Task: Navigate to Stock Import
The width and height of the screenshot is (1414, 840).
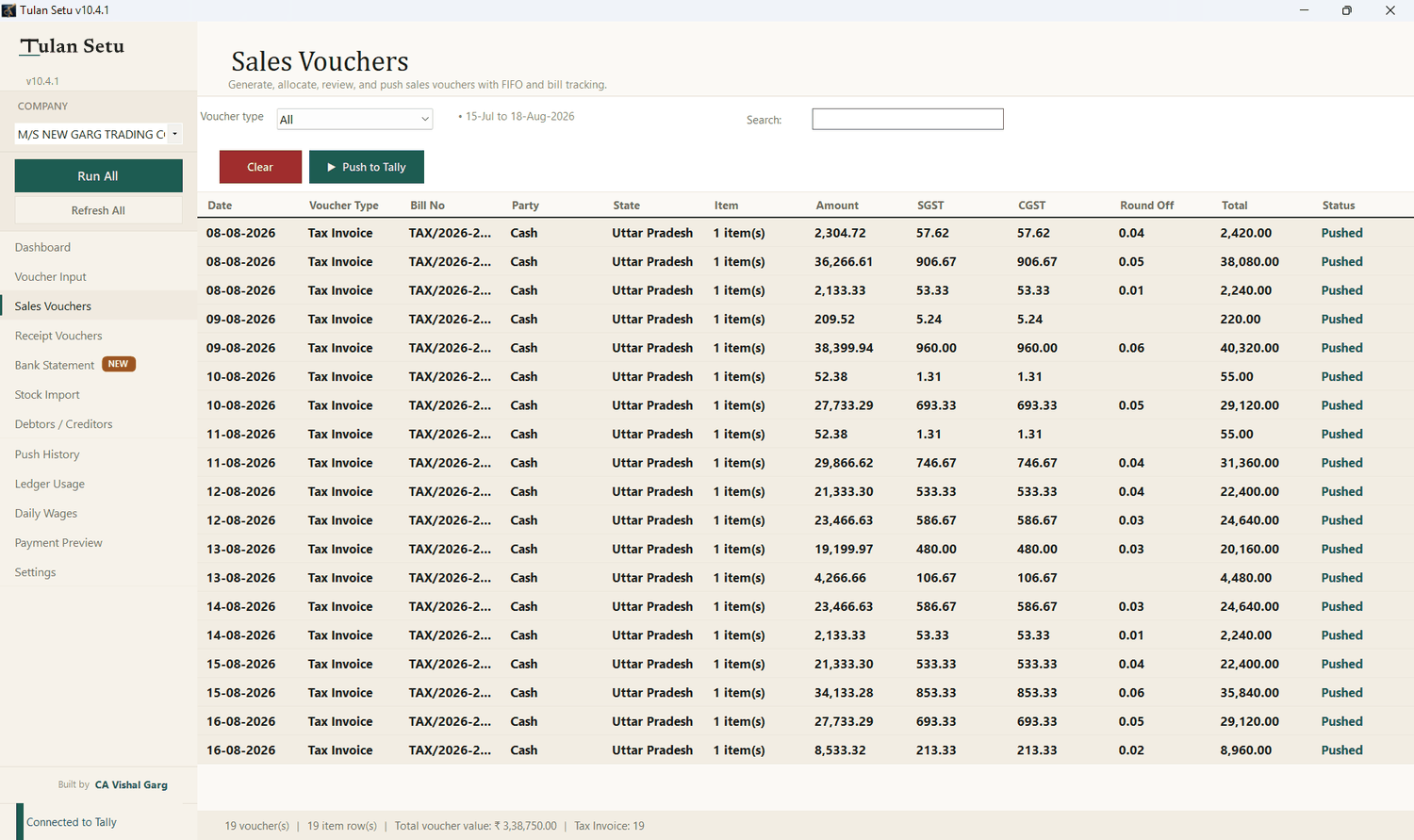Action: pos(47,395)
